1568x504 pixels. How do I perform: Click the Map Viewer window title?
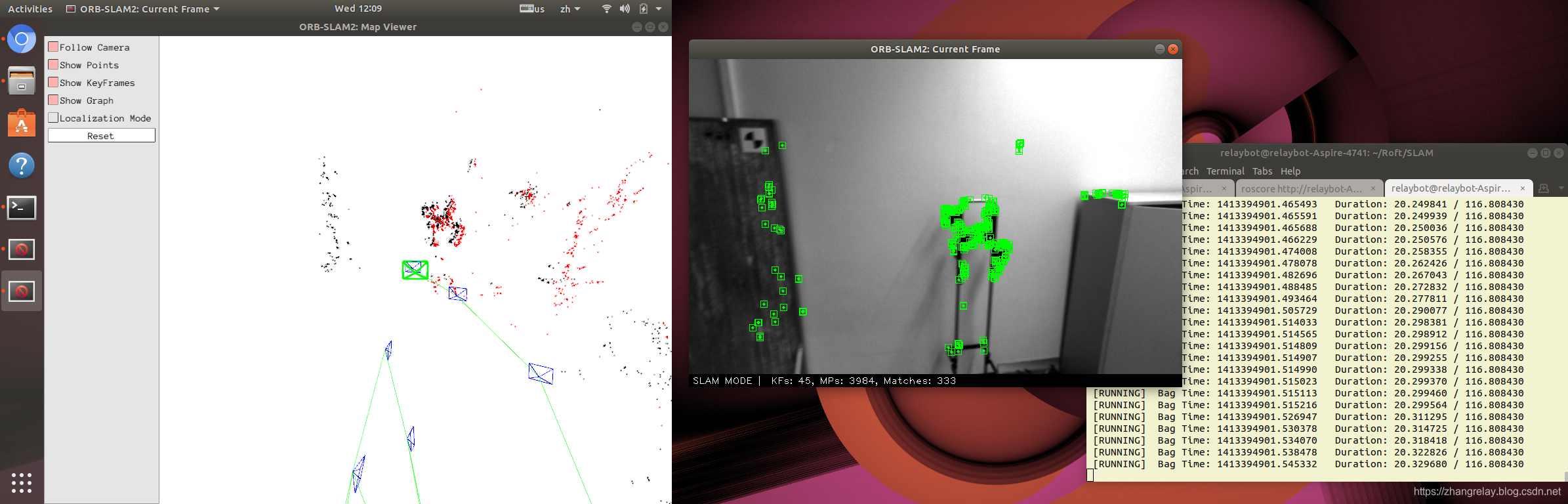pos(358,27)
